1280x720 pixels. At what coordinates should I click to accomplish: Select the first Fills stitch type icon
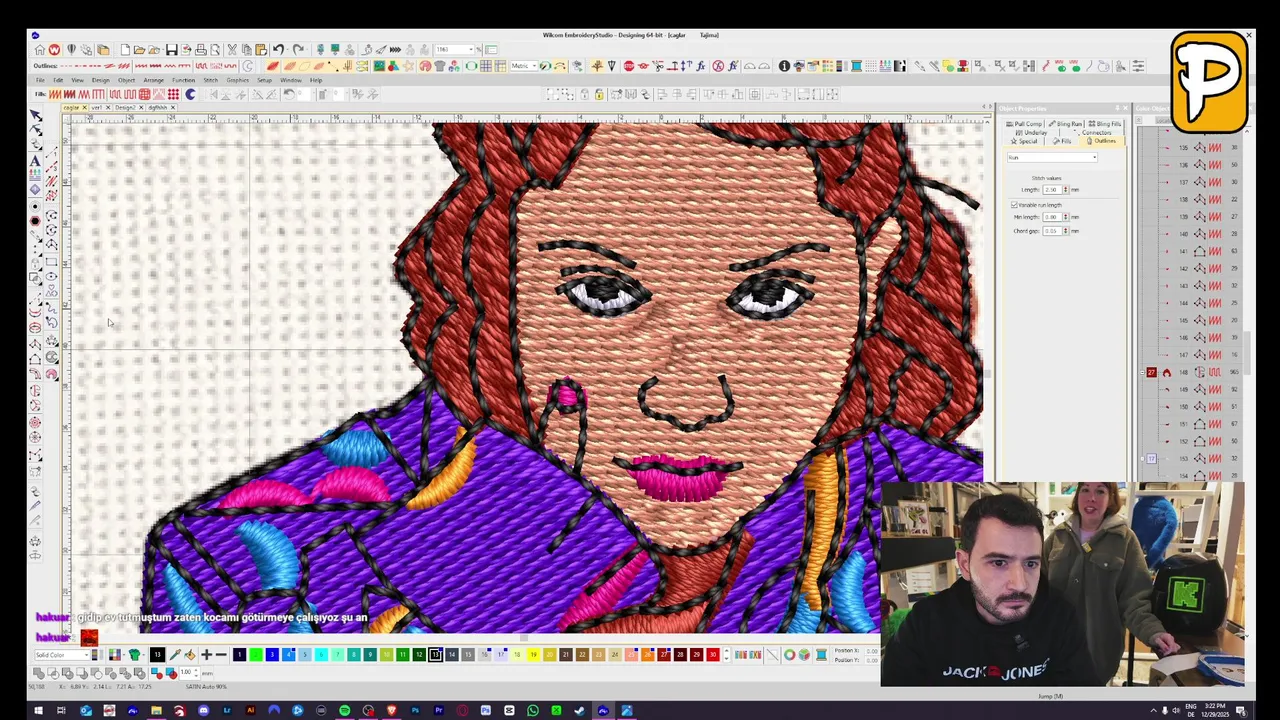[x=55, y=94]
